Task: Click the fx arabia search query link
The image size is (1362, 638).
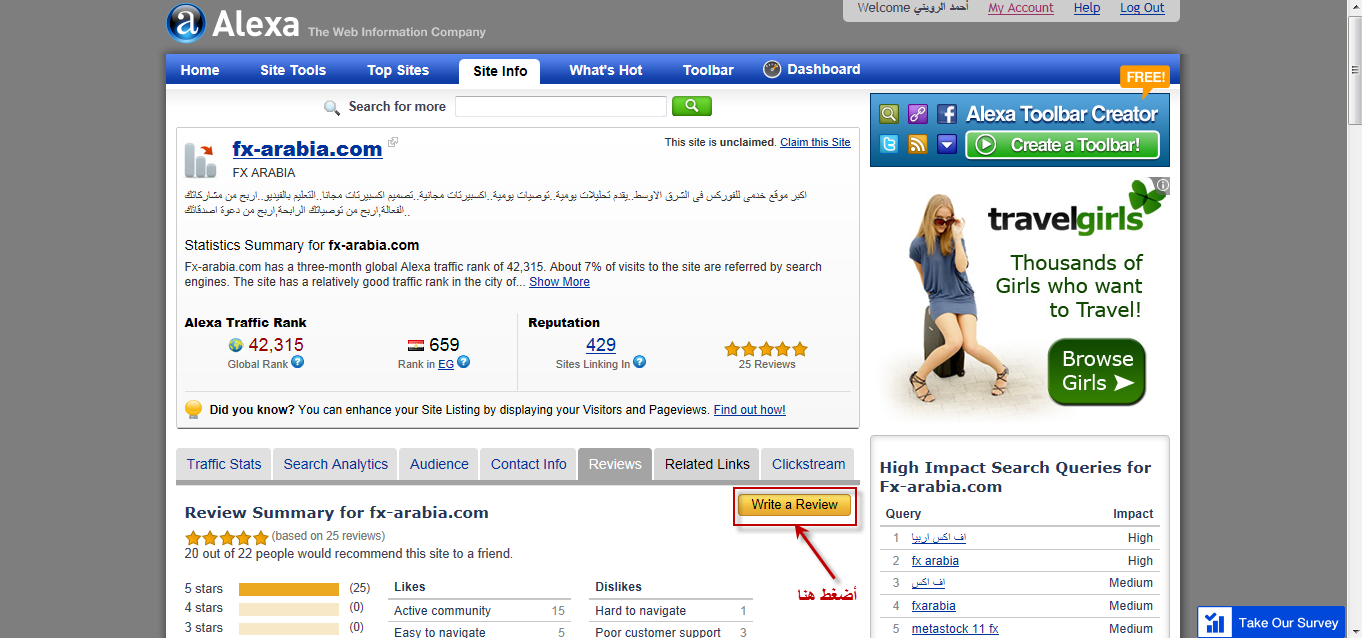Action: tap(935, 561)
